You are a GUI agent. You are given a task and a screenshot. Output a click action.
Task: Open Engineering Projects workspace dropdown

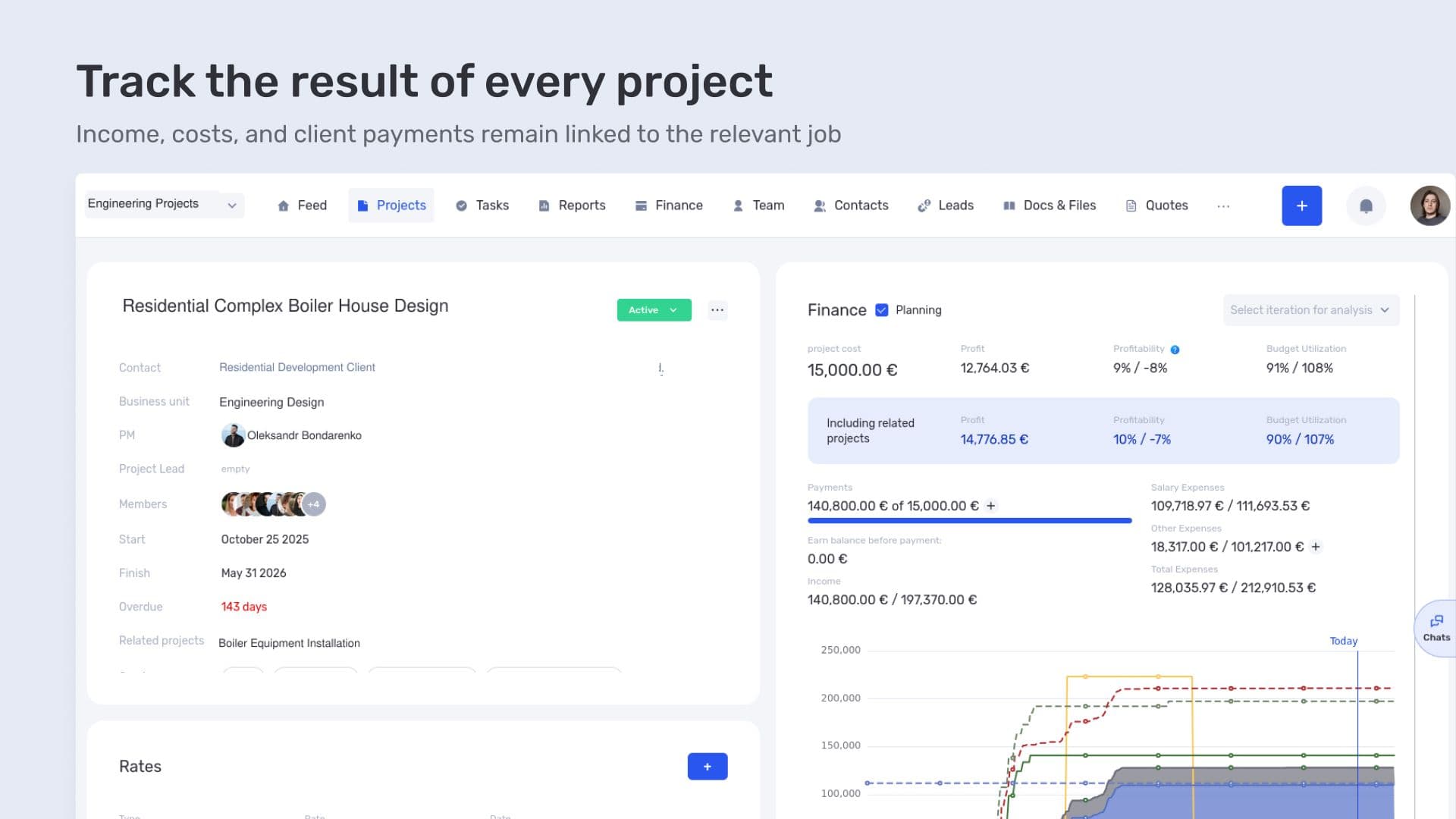pos(165,204)
